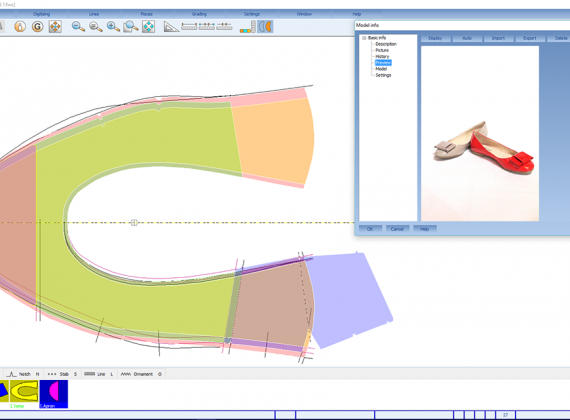Screen dimensions: 570x420
Task: Collapse the Basic info tree node
Action: coord(364,38)
